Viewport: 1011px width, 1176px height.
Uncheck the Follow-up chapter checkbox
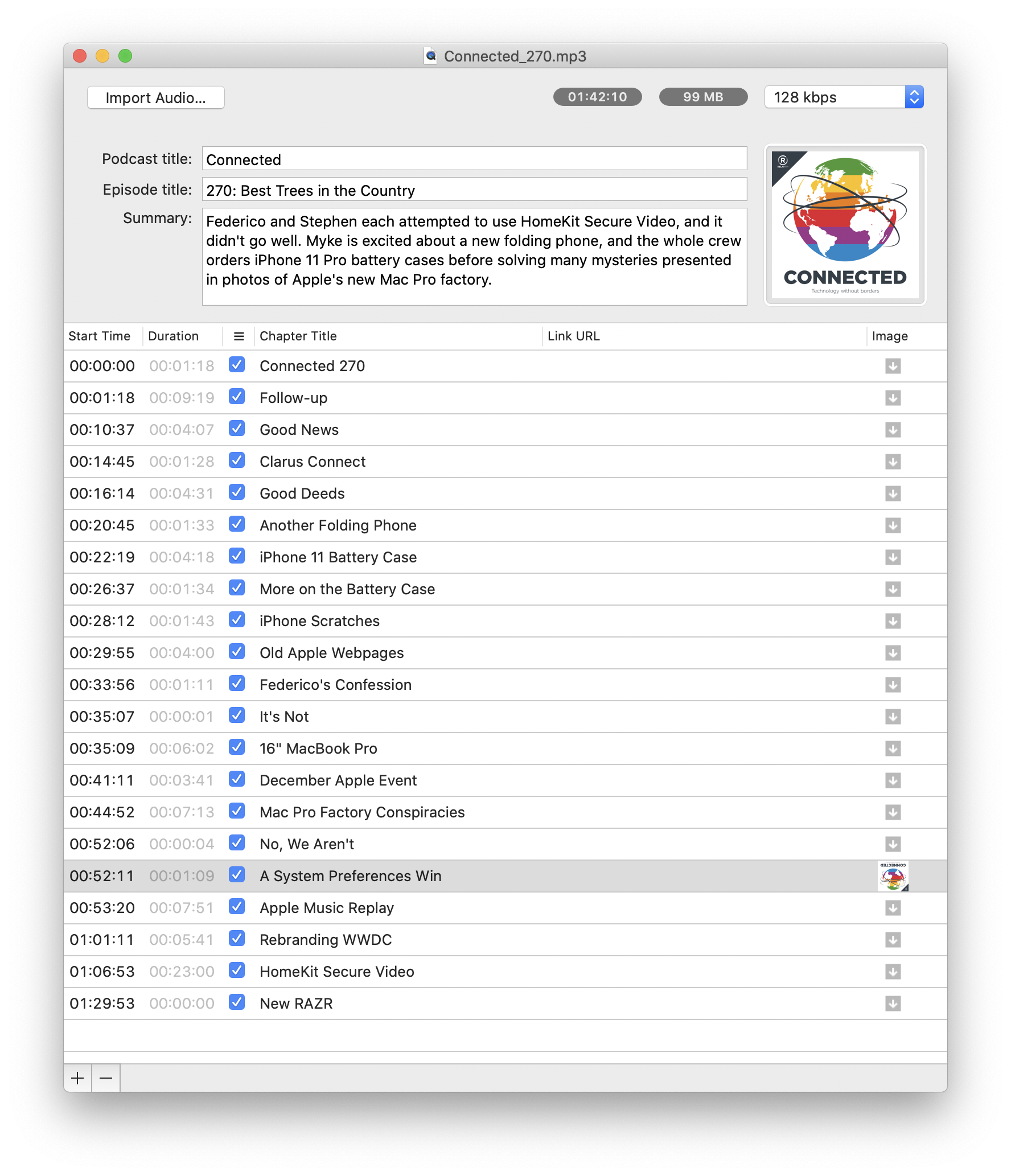[x=237, y=397]
